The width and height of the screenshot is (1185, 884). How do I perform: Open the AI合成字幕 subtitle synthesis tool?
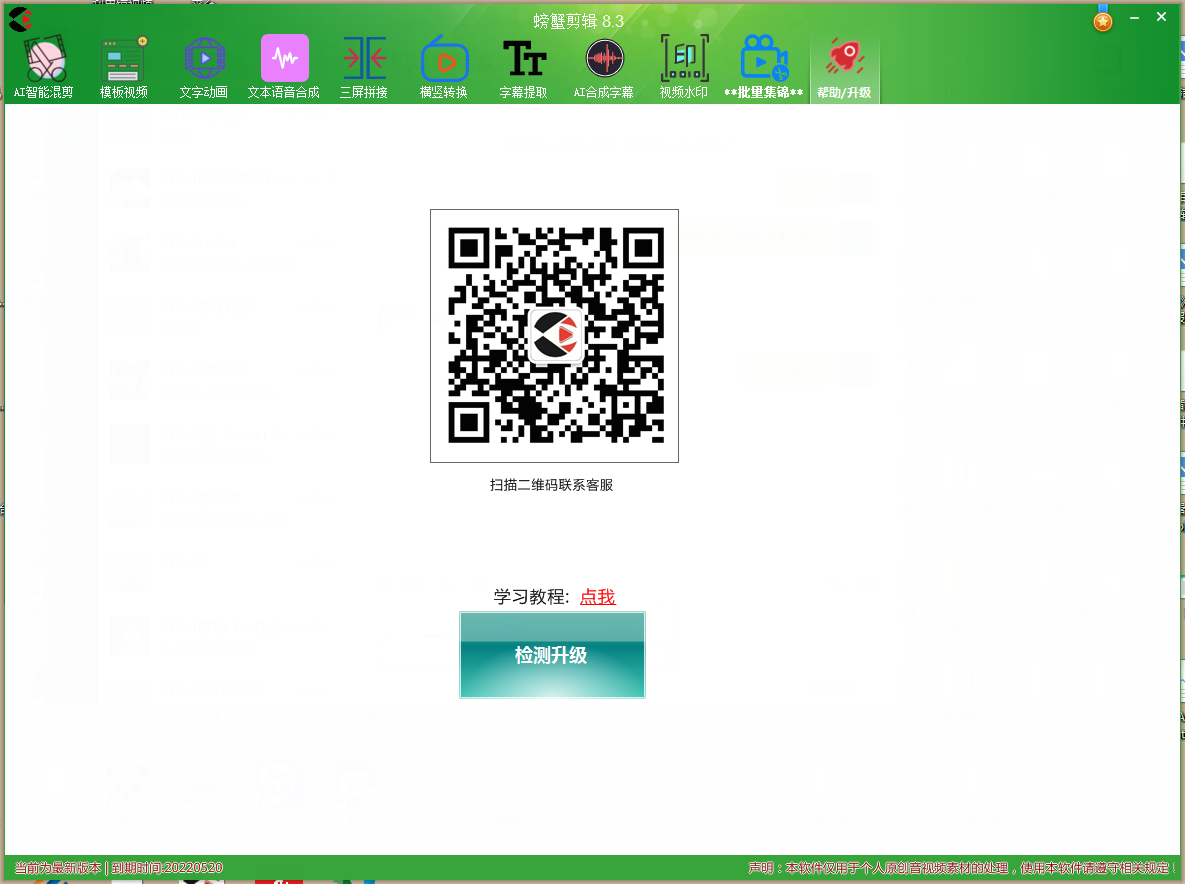pyautogui.click(x=604, y=67)
